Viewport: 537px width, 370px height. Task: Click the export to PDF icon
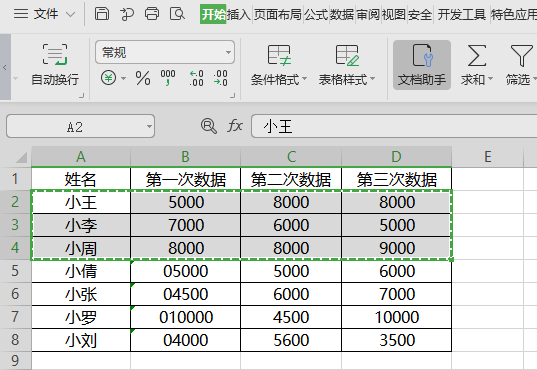click(127, 14)
